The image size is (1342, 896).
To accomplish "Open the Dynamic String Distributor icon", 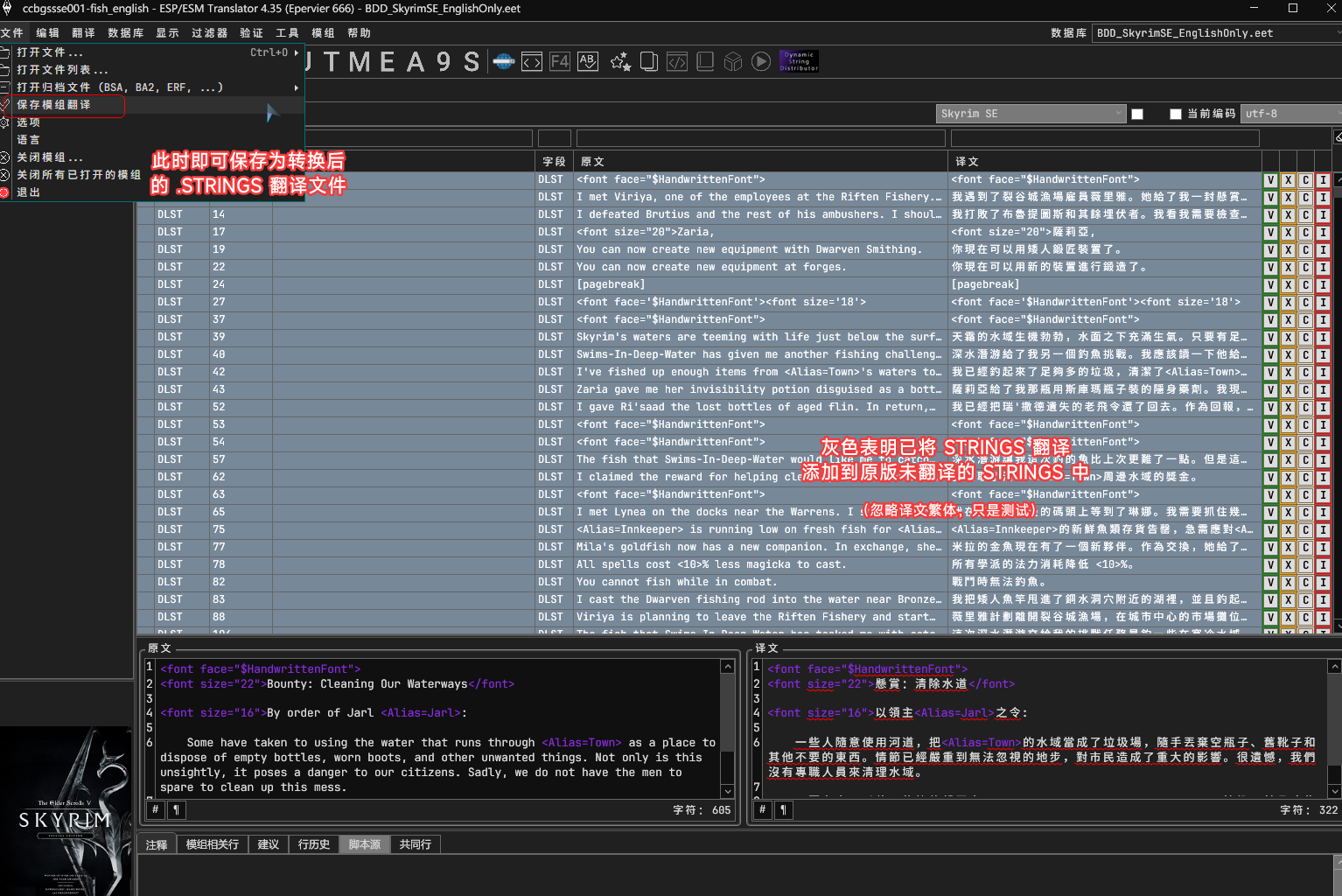I will click(x=799, y=61).
